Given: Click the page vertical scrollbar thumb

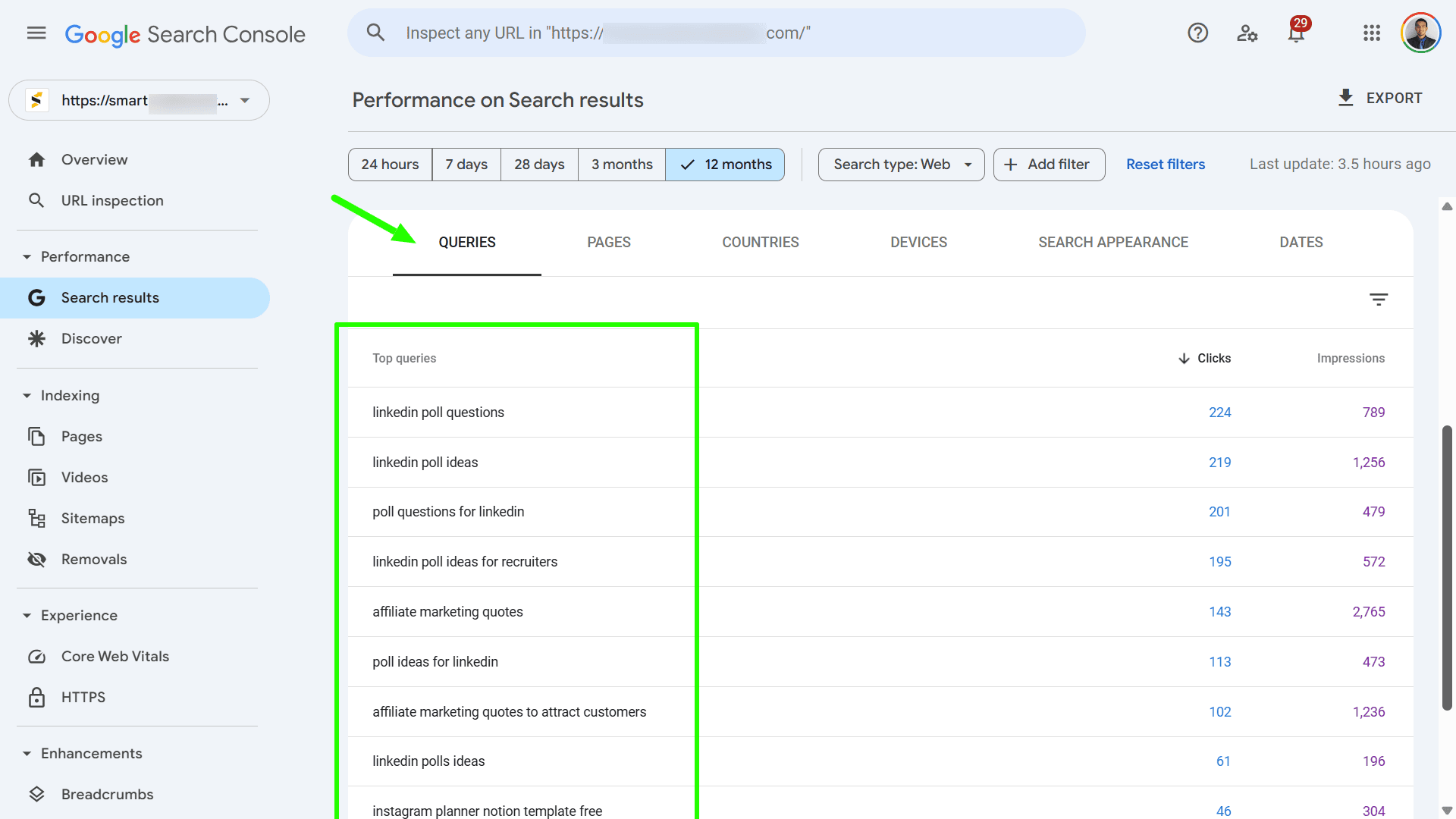Looking at the screenshot, I should 1447,567.
